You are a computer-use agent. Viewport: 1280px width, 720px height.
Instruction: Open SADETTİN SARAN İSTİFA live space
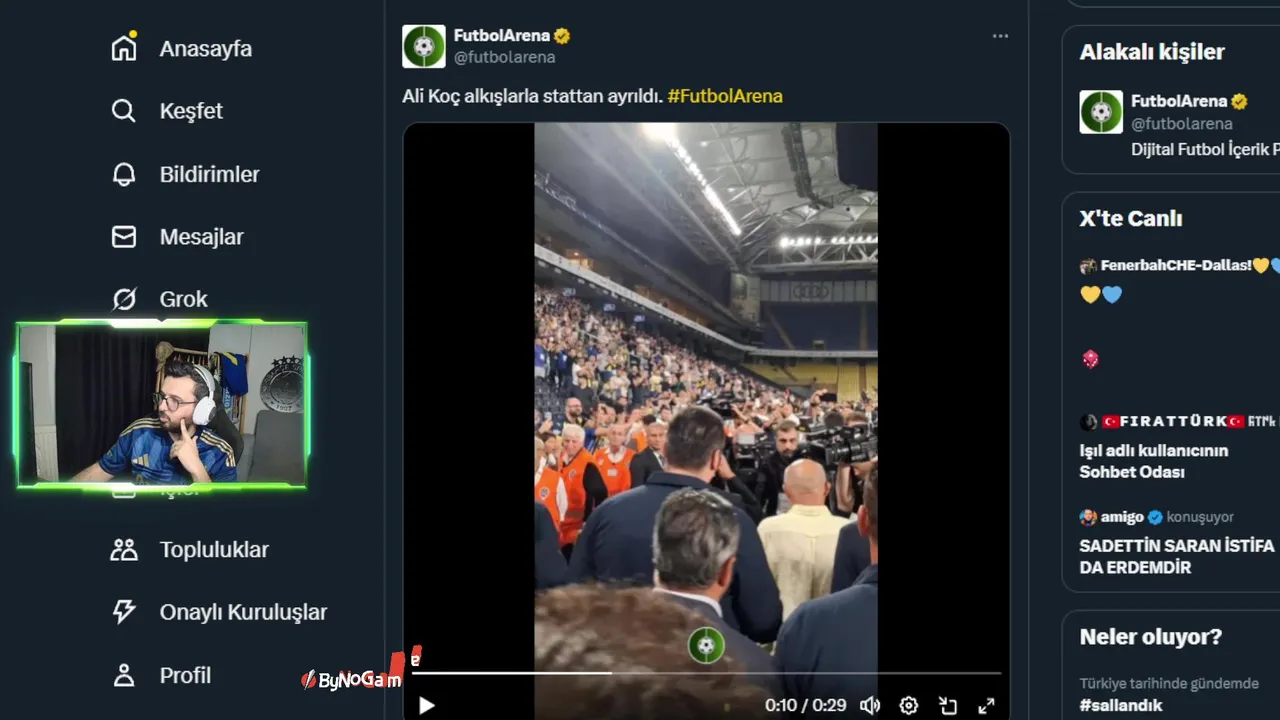tap(1177, 556)
